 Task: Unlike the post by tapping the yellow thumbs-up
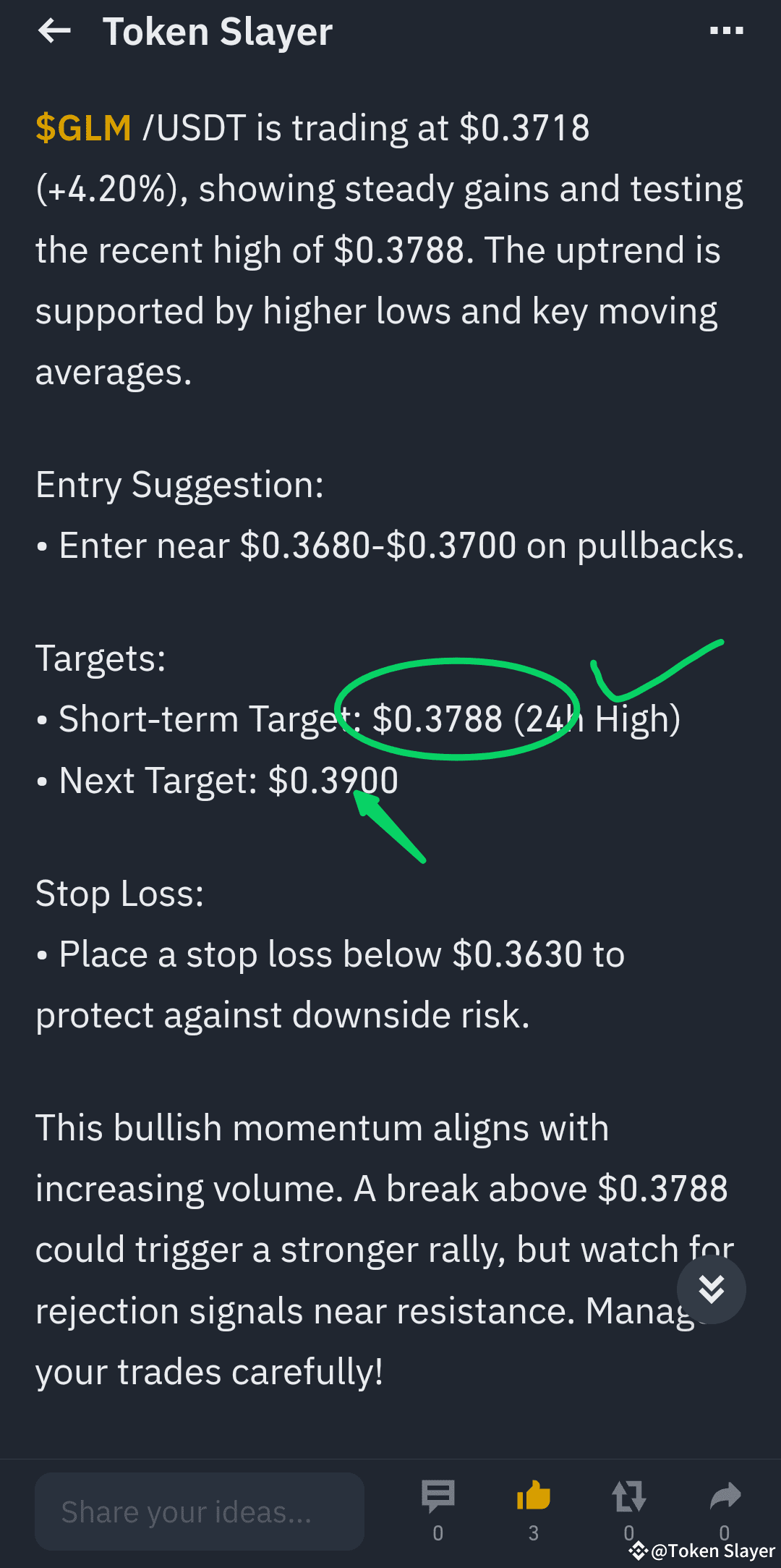click(x=534, y=1496)
